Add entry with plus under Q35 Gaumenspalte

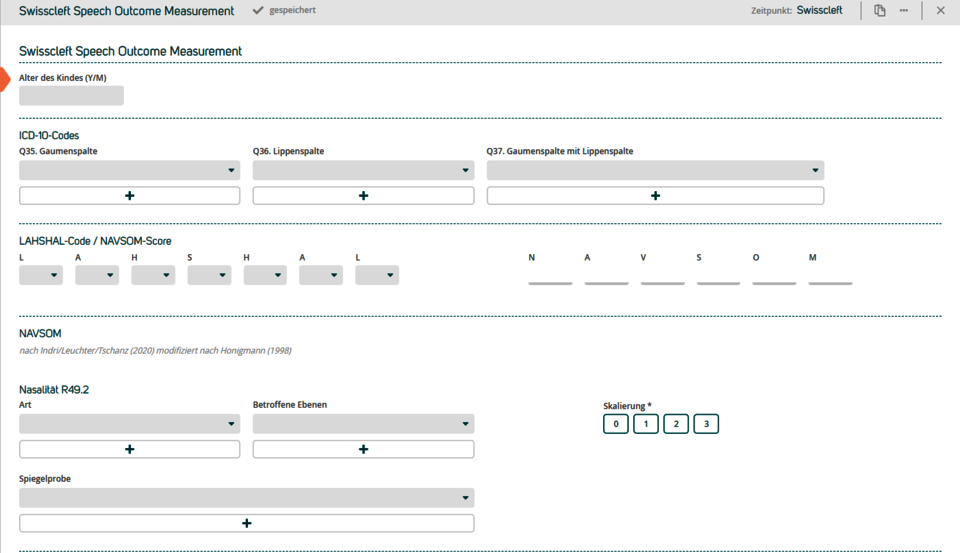(x=130, y=196)
